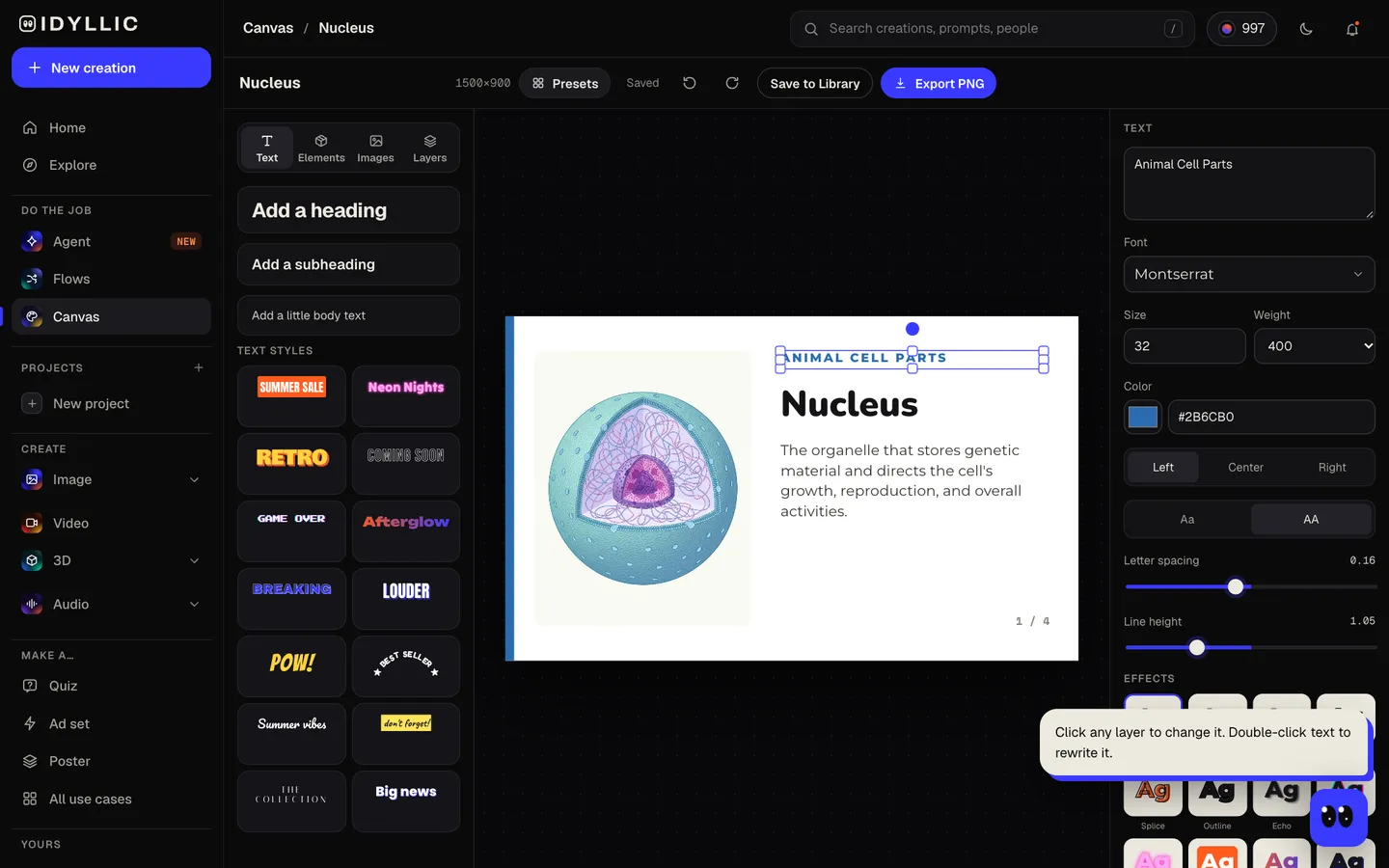Screen dimensions: 1389x868
Task: Open Explore in the sidebar
Action: coord(111,165)
